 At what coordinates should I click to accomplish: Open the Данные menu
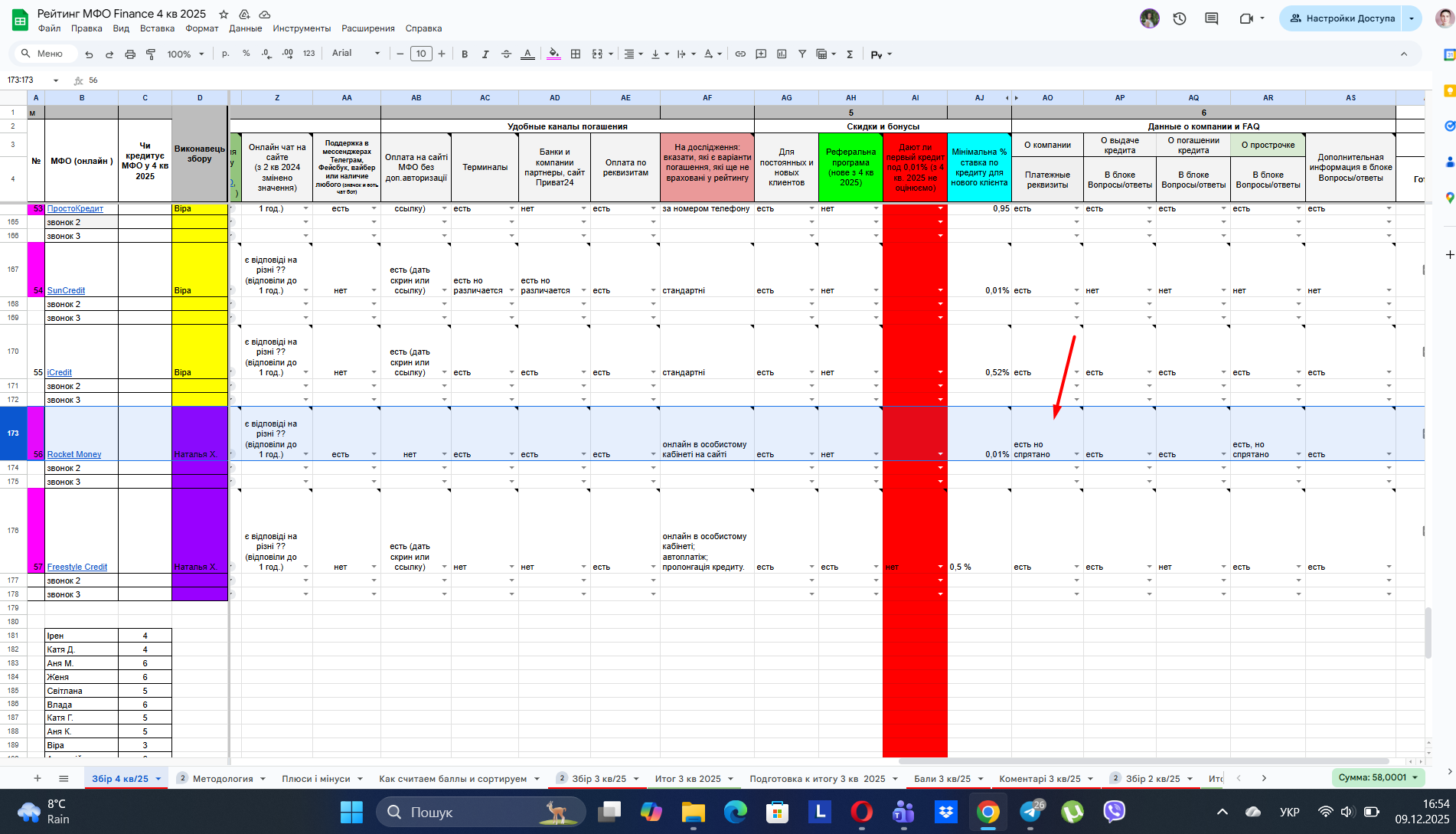pyautogui.click(x=246, y=28)
